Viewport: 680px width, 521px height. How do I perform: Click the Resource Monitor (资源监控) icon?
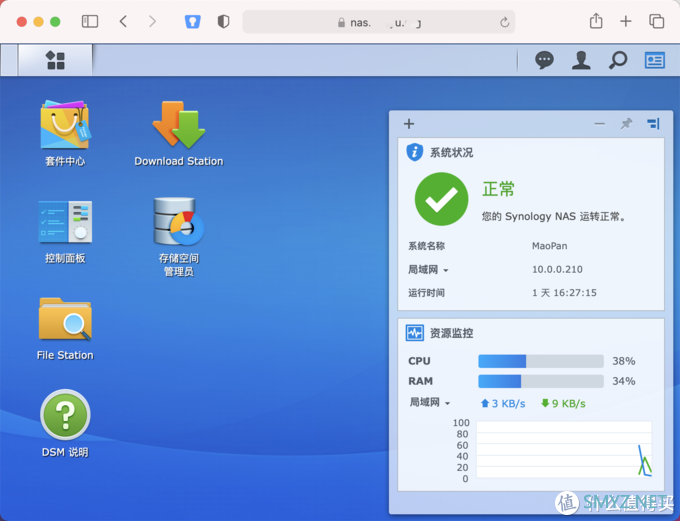click(415, 333)
